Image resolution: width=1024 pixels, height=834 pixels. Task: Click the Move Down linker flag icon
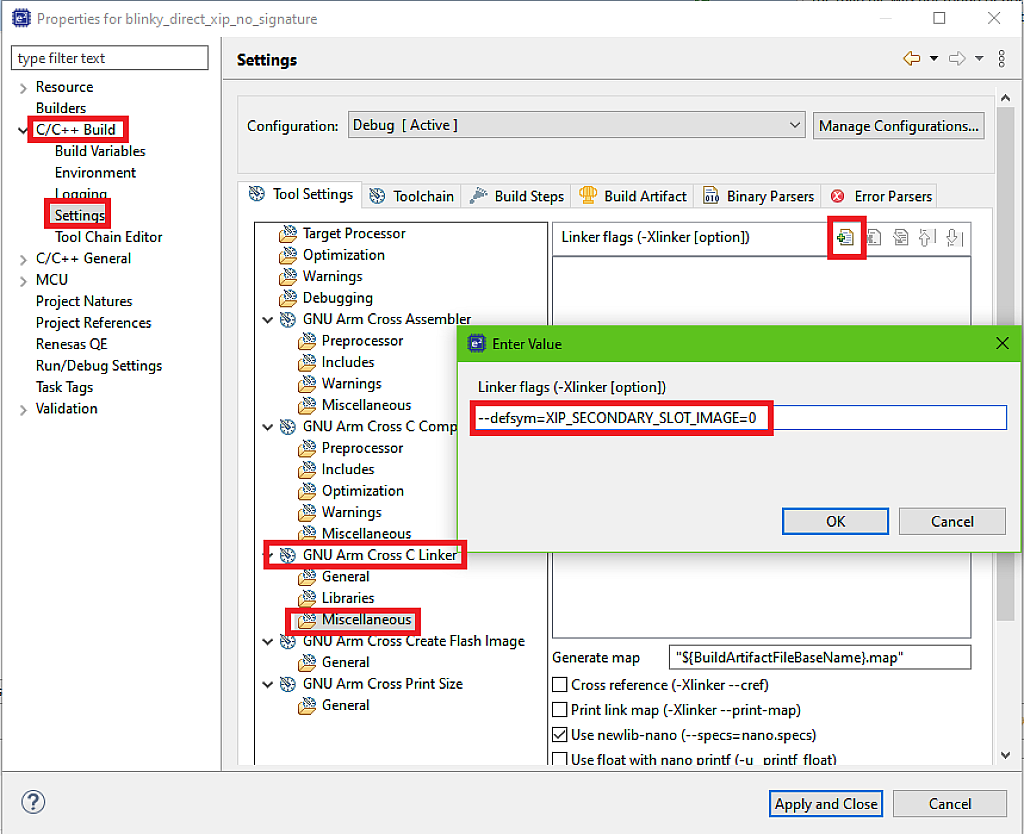952,237
